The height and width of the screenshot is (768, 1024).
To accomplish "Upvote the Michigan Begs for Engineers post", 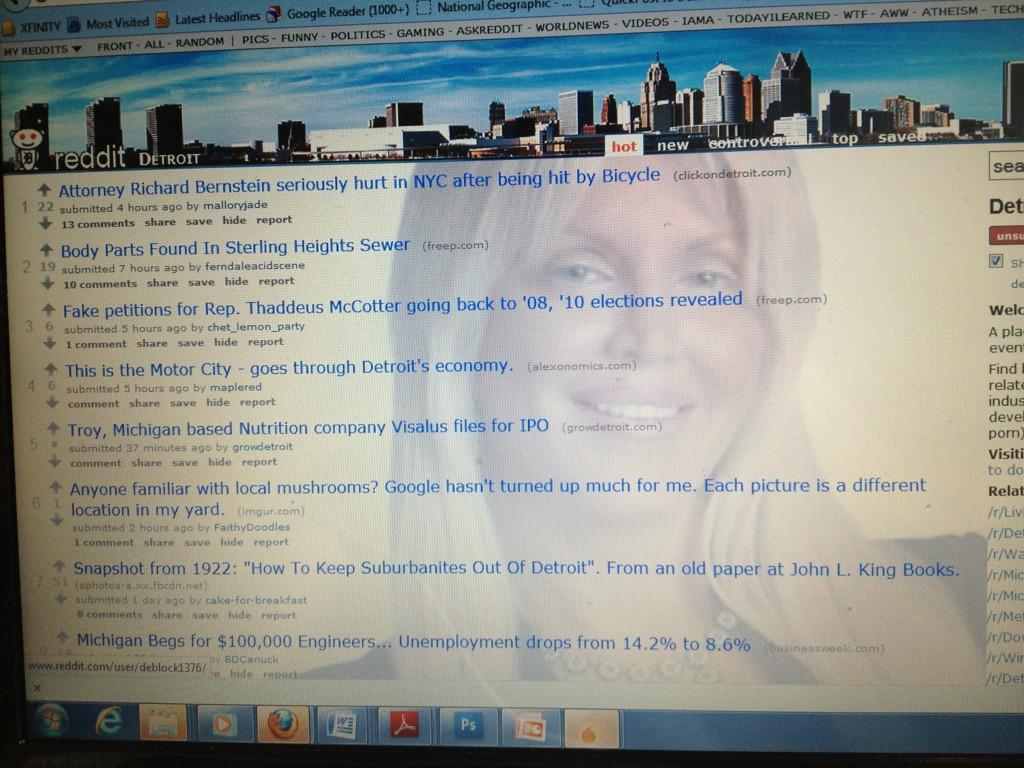I will [x=63, y=637].
